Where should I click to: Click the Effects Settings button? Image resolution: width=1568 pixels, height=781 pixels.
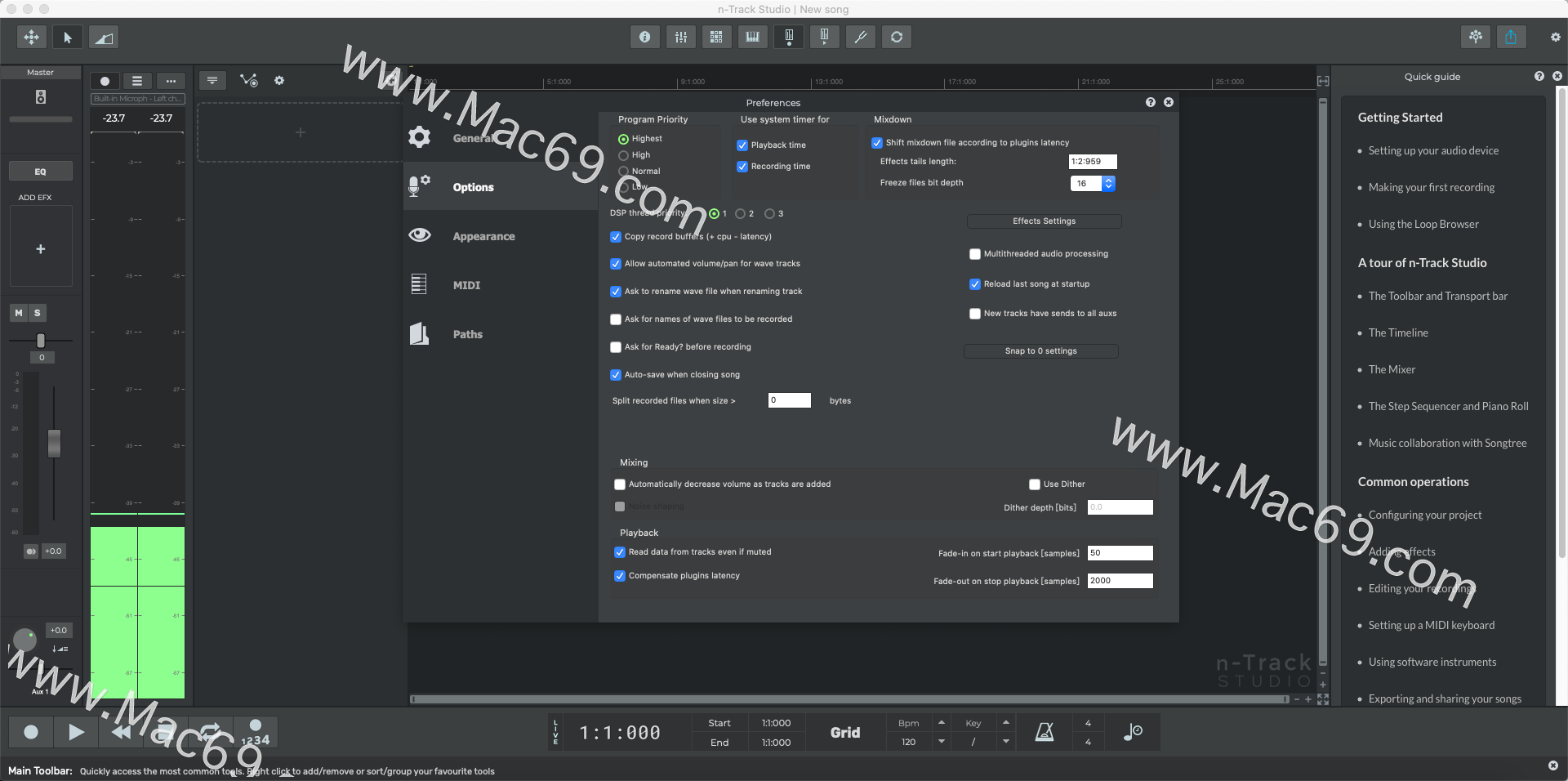click(1044, 221)
